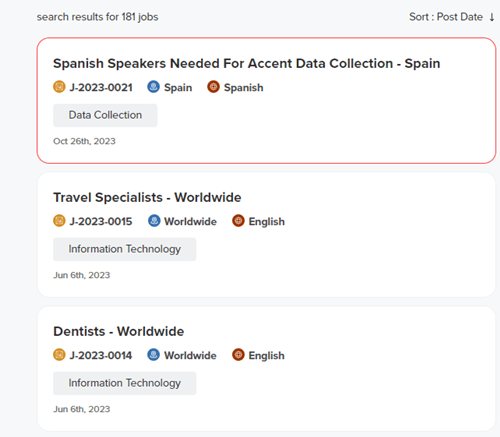This screenshot has width=500, height=437.
Task: Click the J-2023-0015 job ID text
Action: pyautogui.click(x=101, y=222)
